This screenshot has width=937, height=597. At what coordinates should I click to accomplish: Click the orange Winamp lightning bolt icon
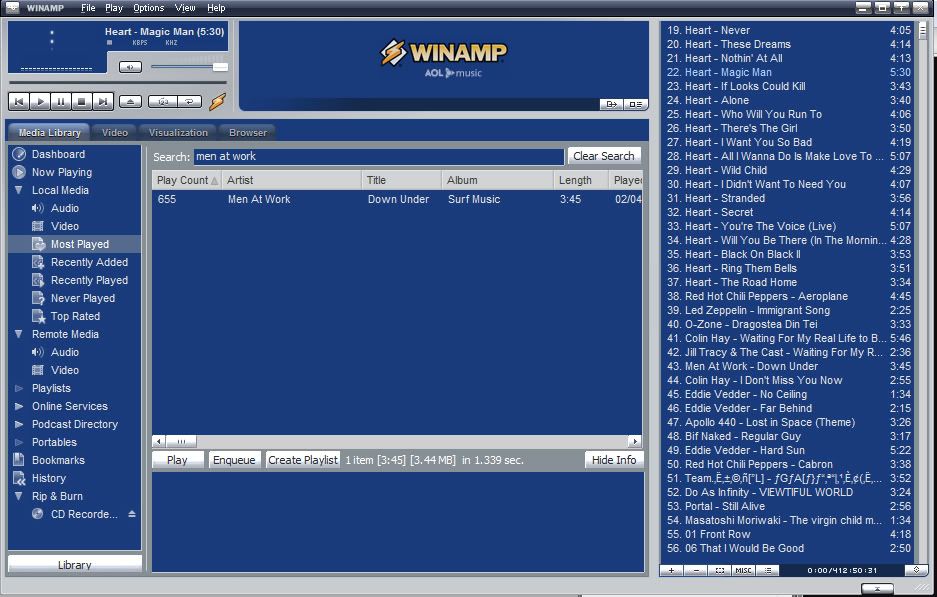click(218, 102)
